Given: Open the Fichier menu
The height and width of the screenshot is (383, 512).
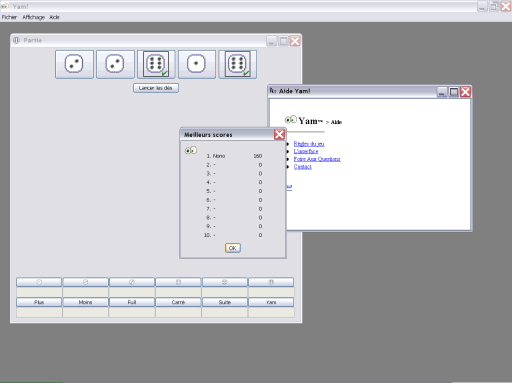Looking at the screenshot, I should click(9, 17).
